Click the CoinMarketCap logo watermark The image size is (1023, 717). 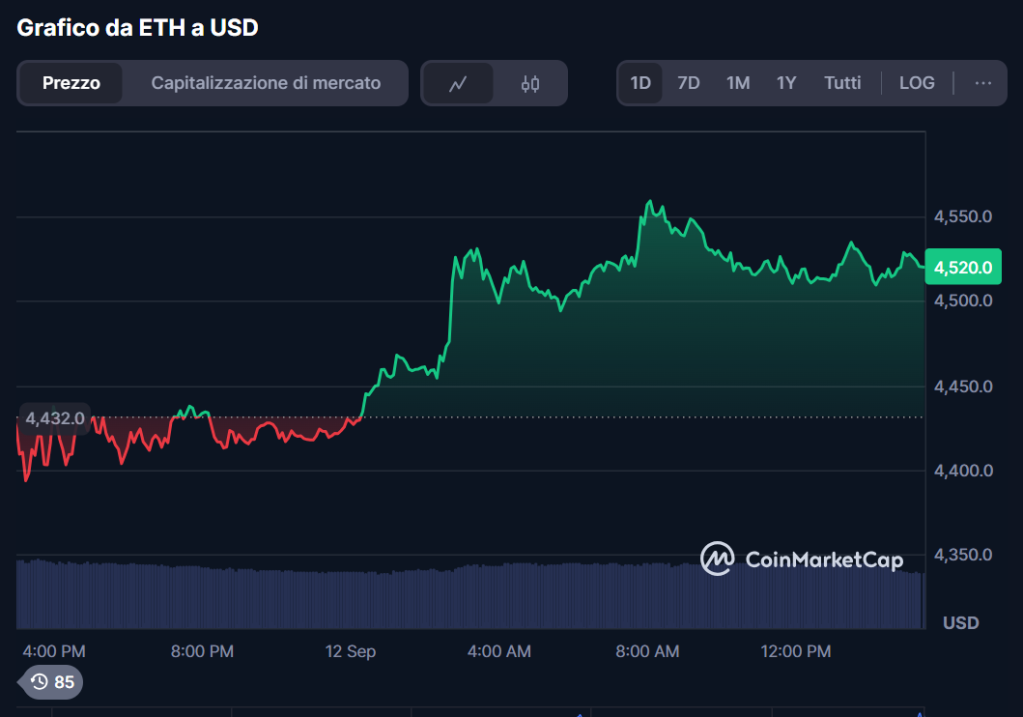pos(801,559)
